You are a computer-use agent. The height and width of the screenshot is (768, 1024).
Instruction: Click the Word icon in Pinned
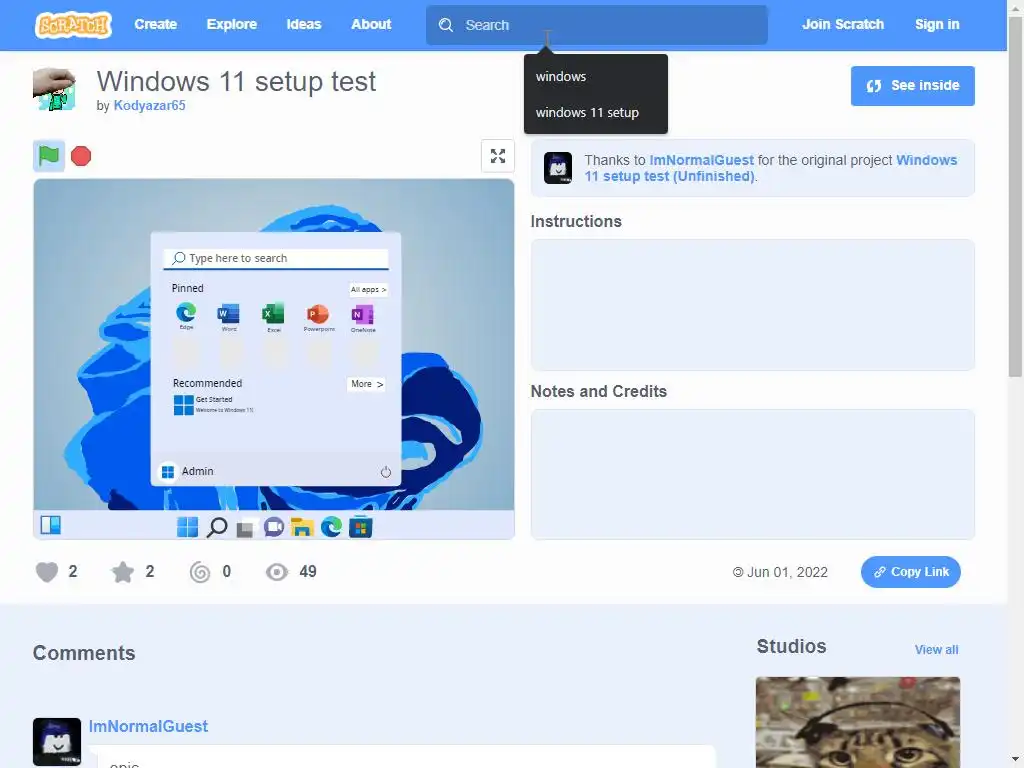[229, 313]
